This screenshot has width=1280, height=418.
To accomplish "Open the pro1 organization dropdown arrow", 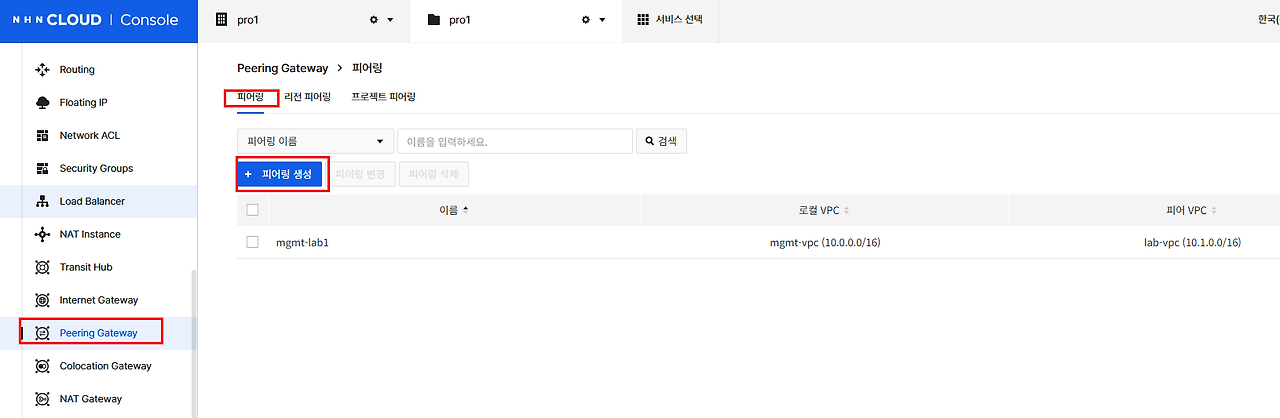I will tap(390, 21).
